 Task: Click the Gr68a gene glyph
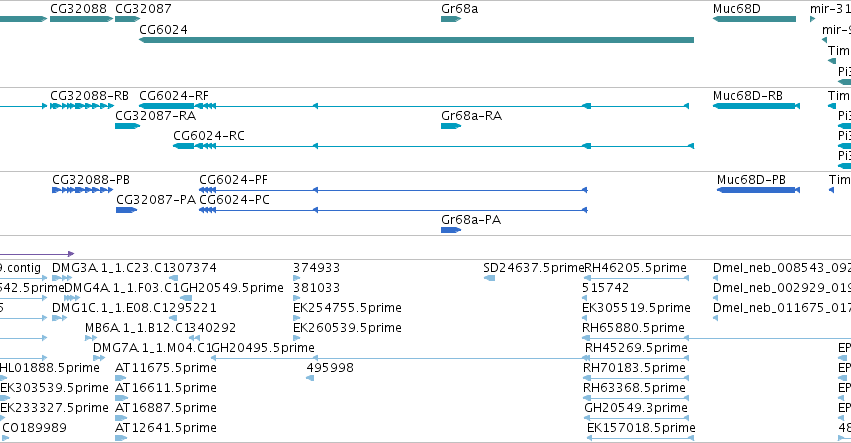(451, 19)
